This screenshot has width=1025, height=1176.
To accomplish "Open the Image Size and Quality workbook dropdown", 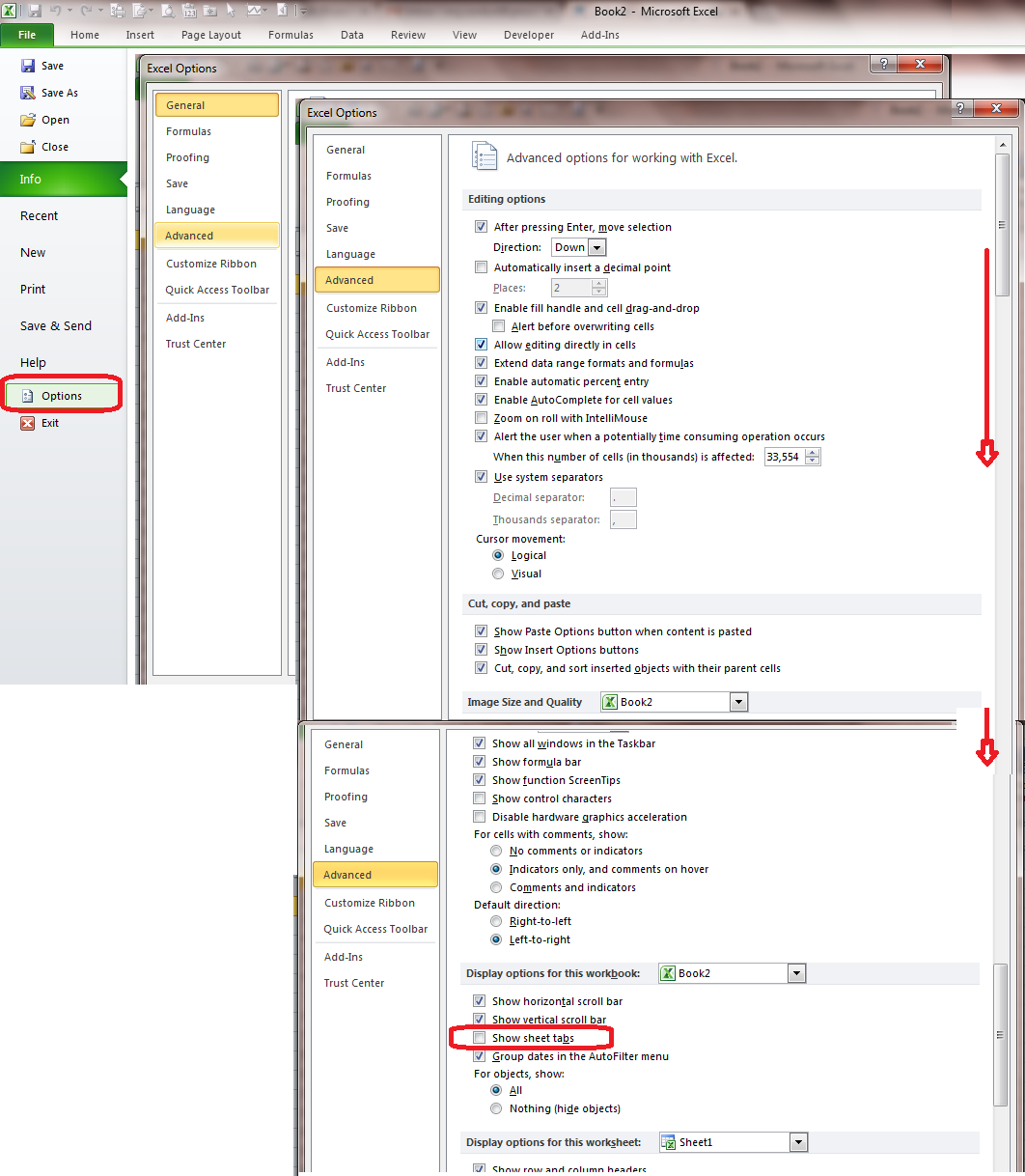I will click(739, 702).
